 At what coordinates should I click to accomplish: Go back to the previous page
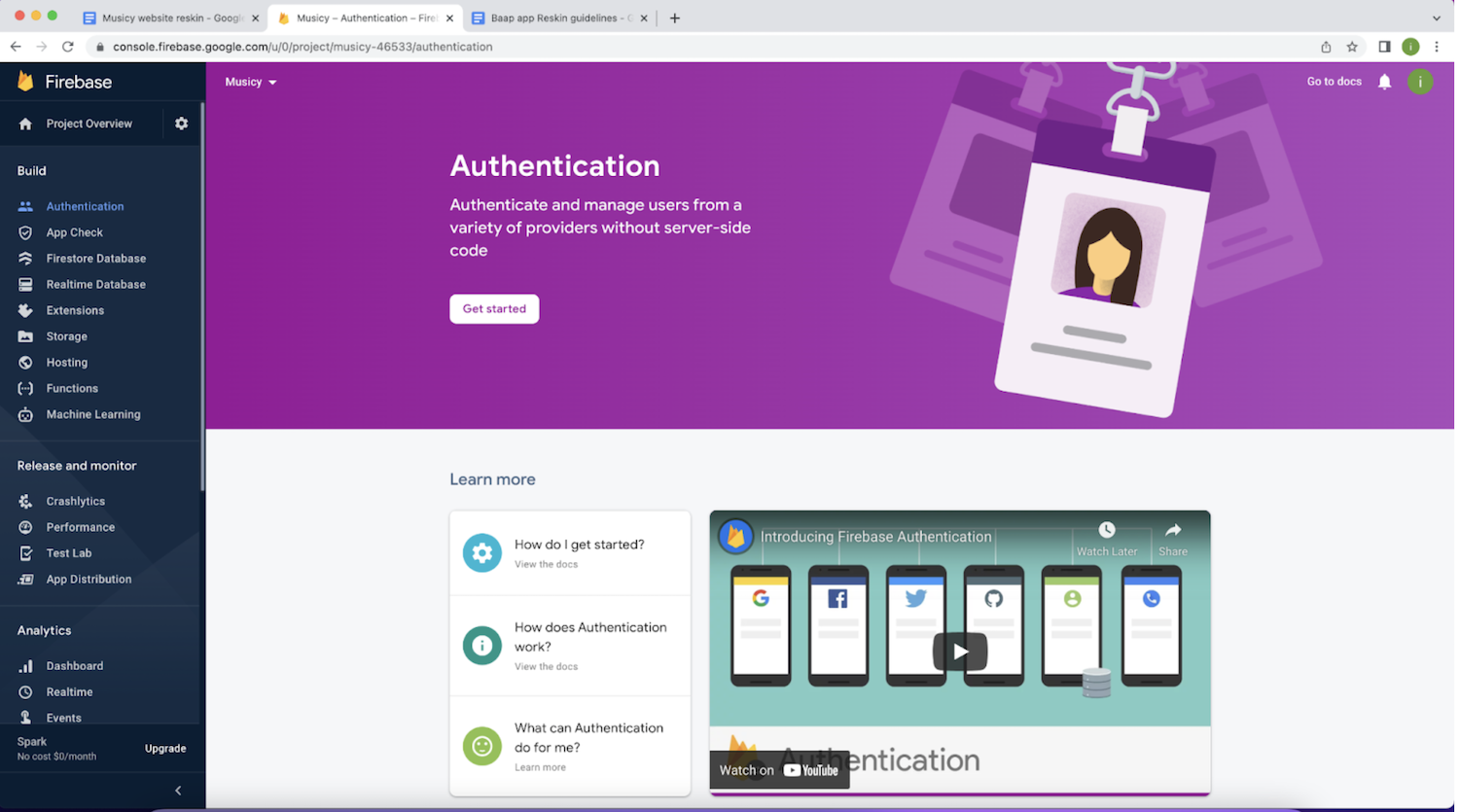(16, 47)
